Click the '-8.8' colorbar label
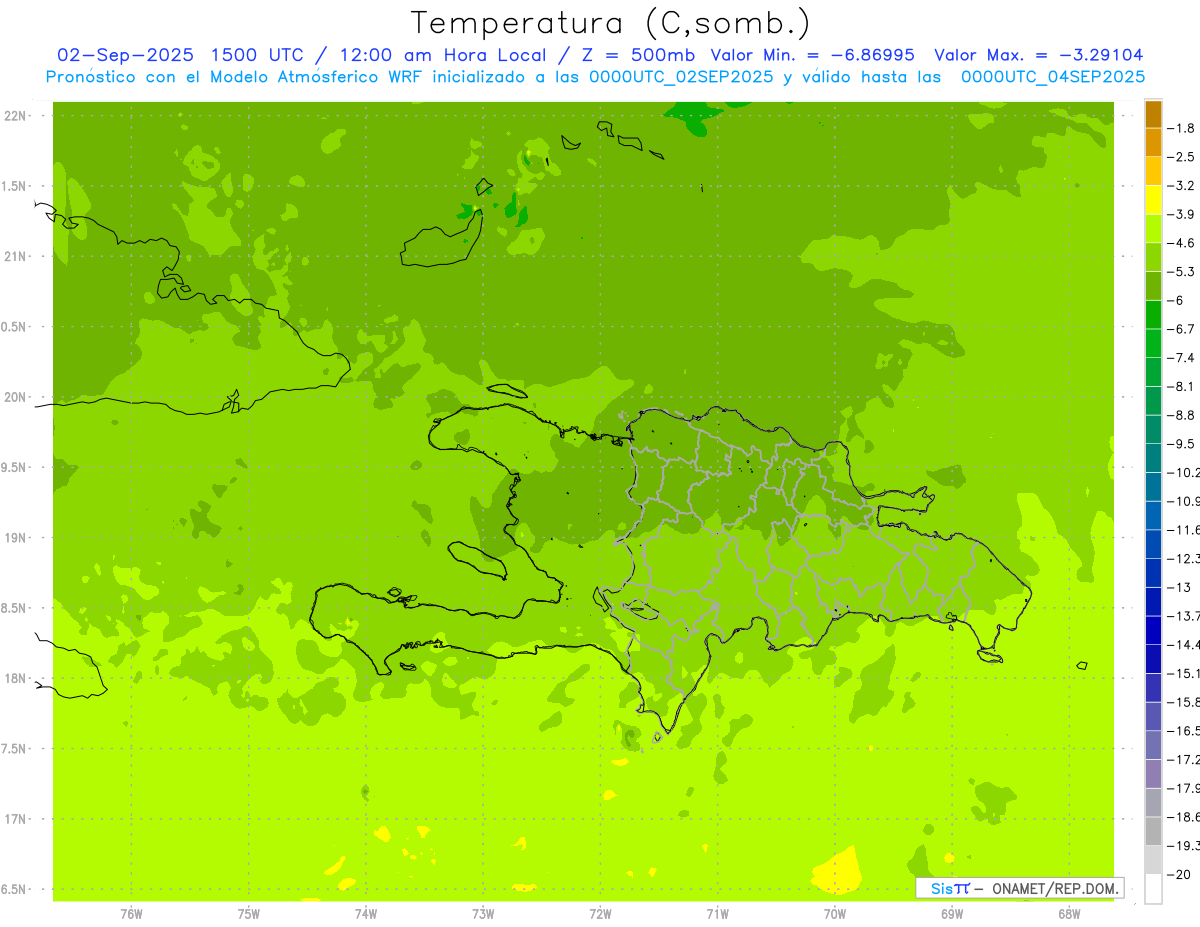The width and height of the screenshot is (1200, 927). (1181, 415)
